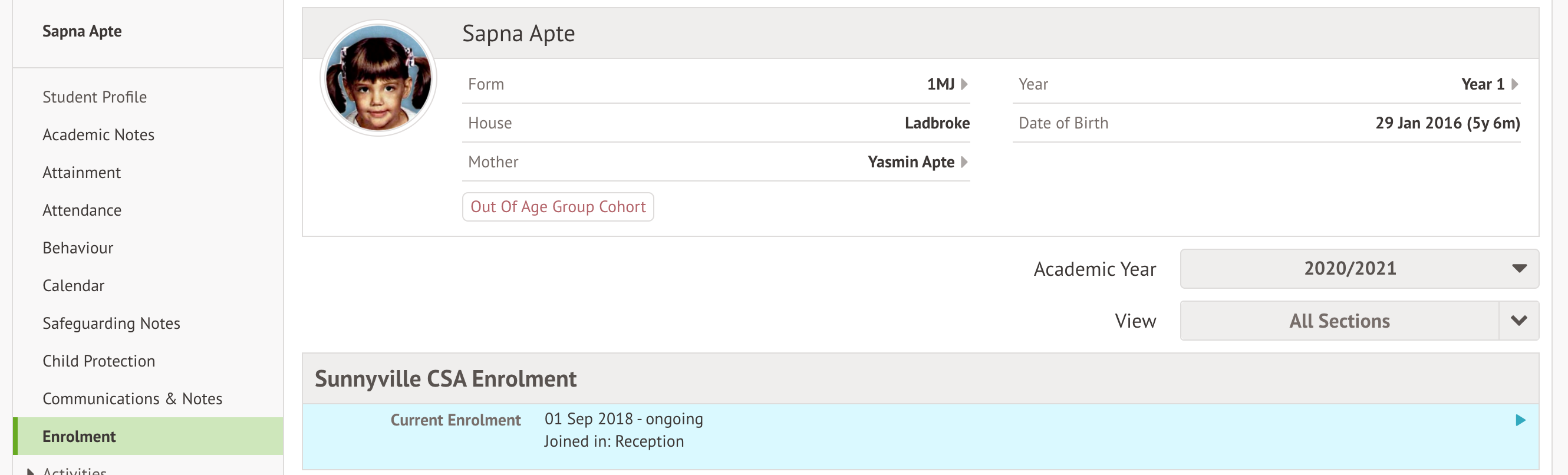Go to Academic Notes section
The width and height of the screenshot is (1568, 475).
click(x=98, y=134)
